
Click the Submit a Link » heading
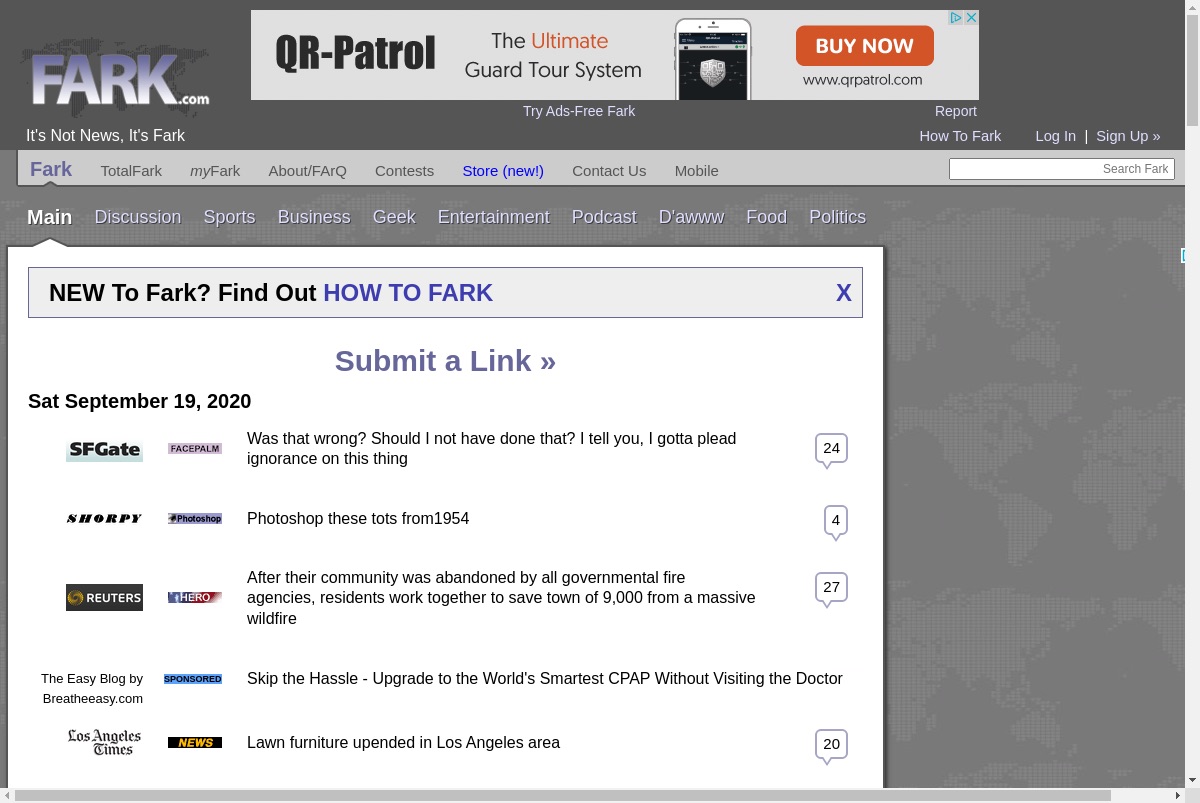tap(445, 361)
